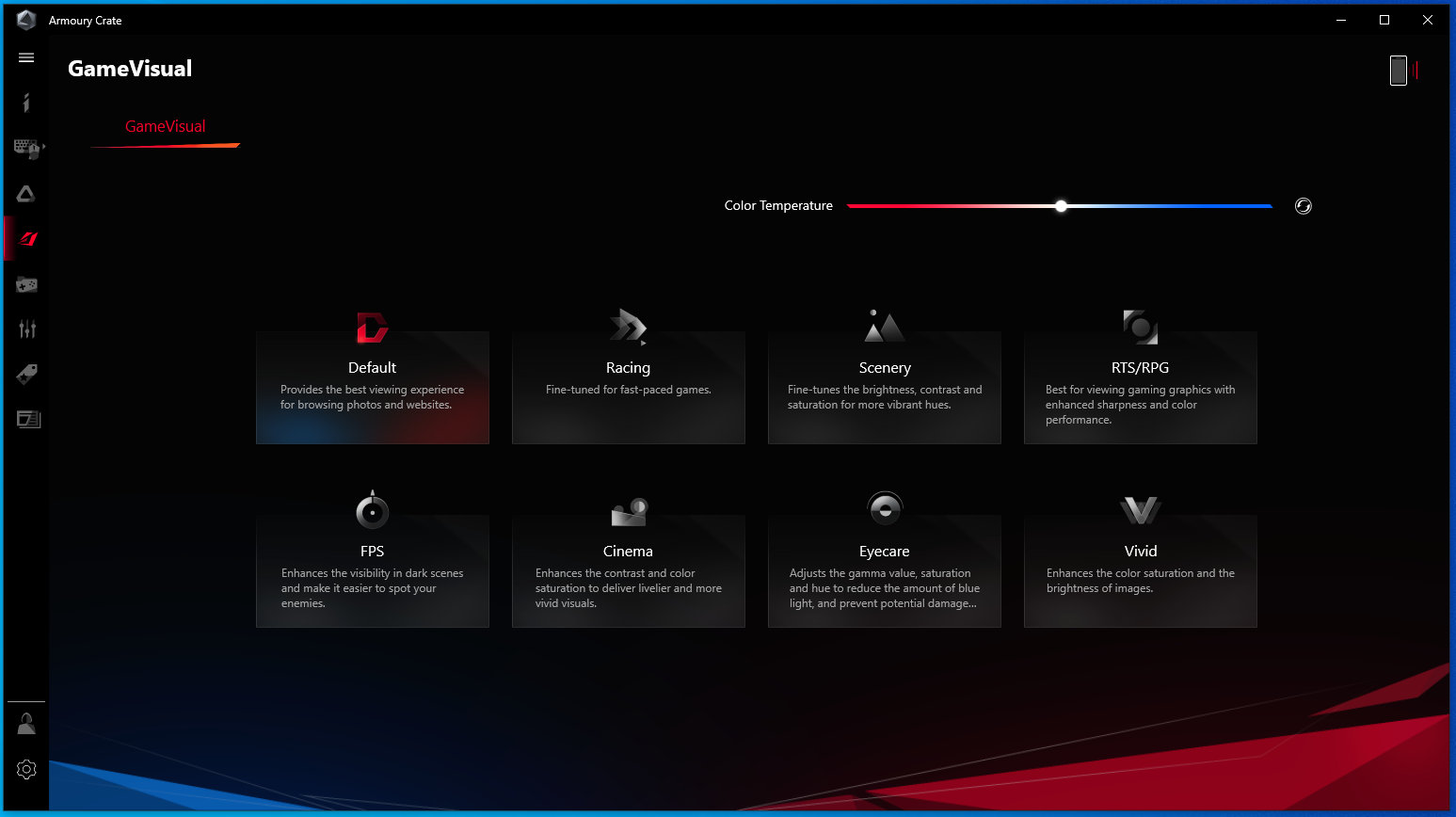Viewport: 1456px width, 817px height.
Task: Click 'Enhances the visibility in dark scenes' text
Action: pos(372,588)
